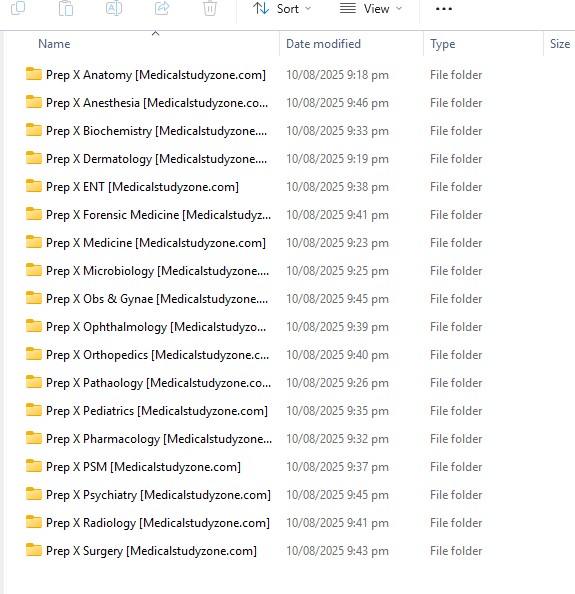Viewport: 575px width, 594px height.
Task: Sort by Date modified column header
Action: [x=323, y=44]
